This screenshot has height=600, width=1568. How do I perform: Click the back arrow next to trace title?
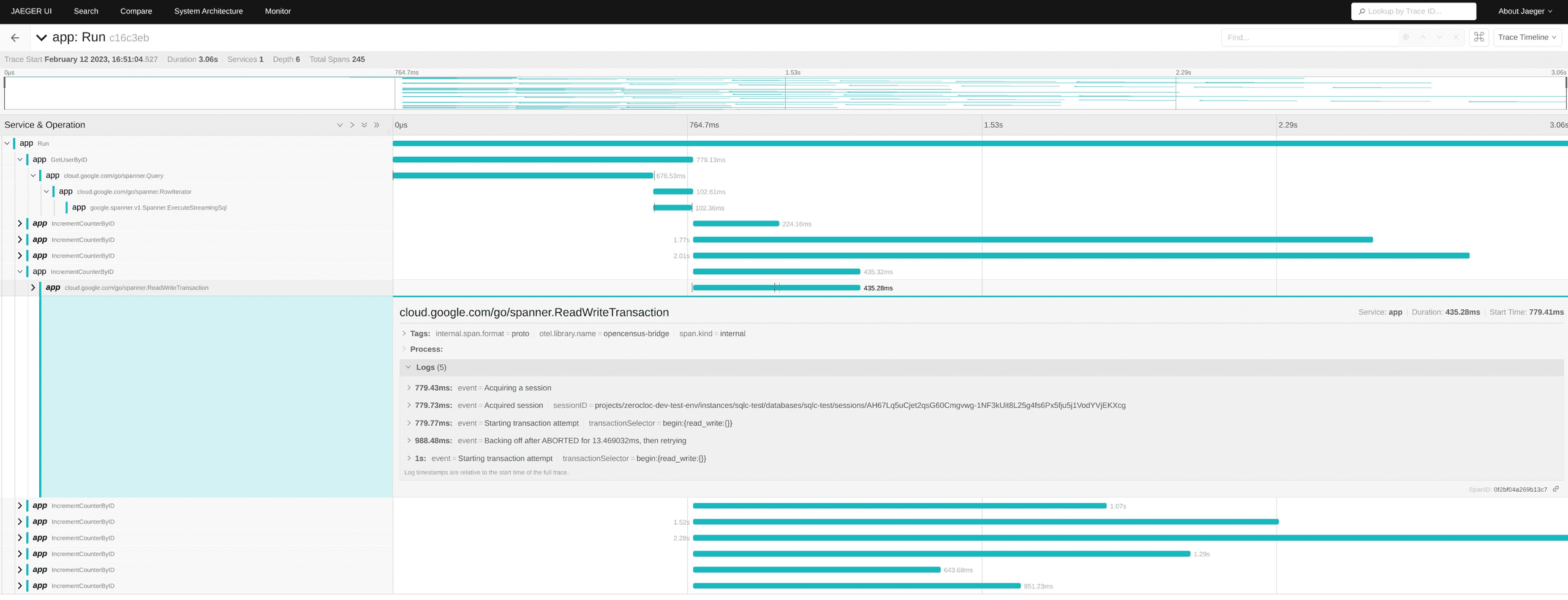pyautogui.click(x=15, y=38)
